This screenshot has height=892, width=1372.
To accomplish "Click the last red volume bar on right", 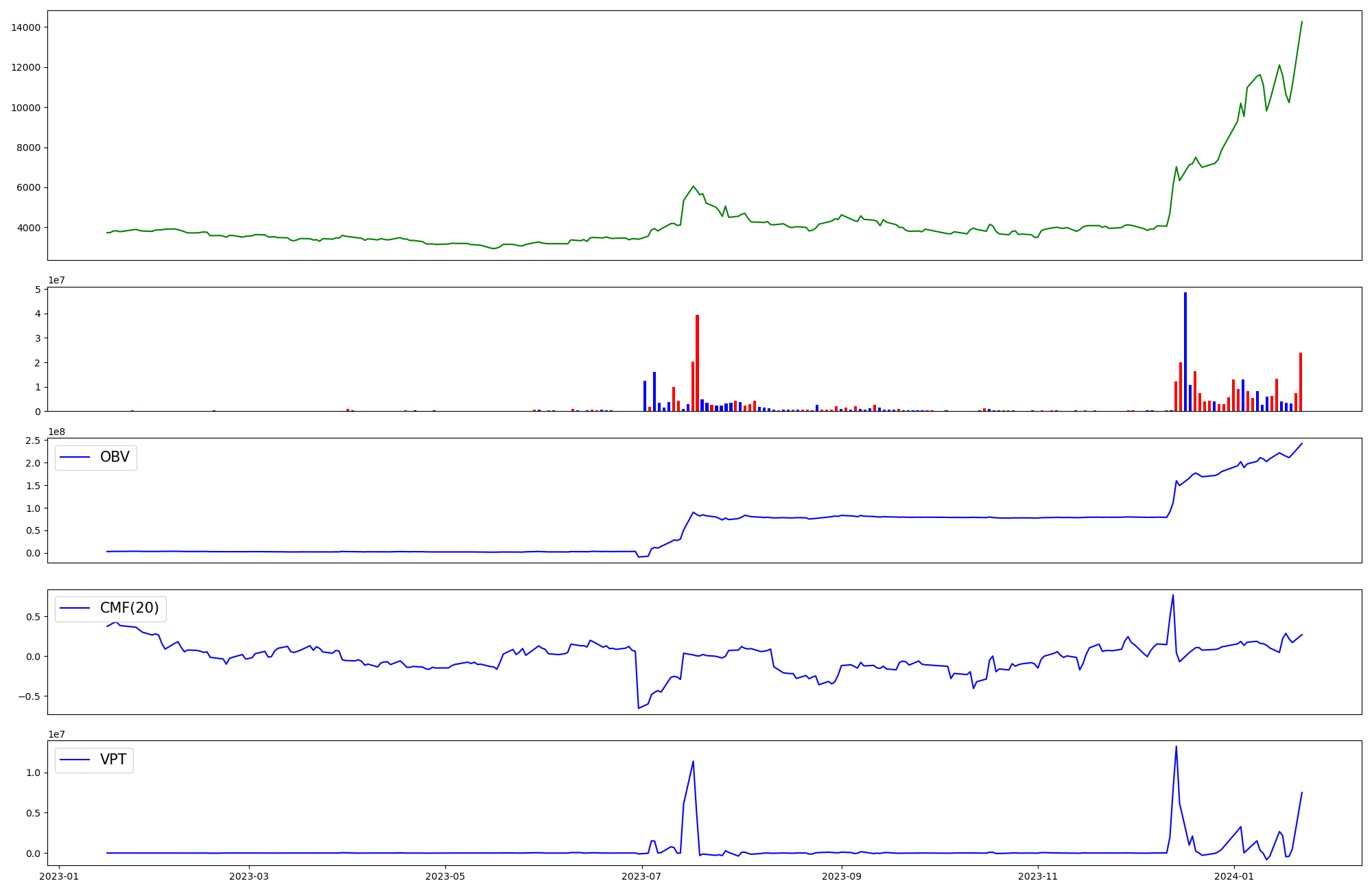I will click(x=1301, y=382).
